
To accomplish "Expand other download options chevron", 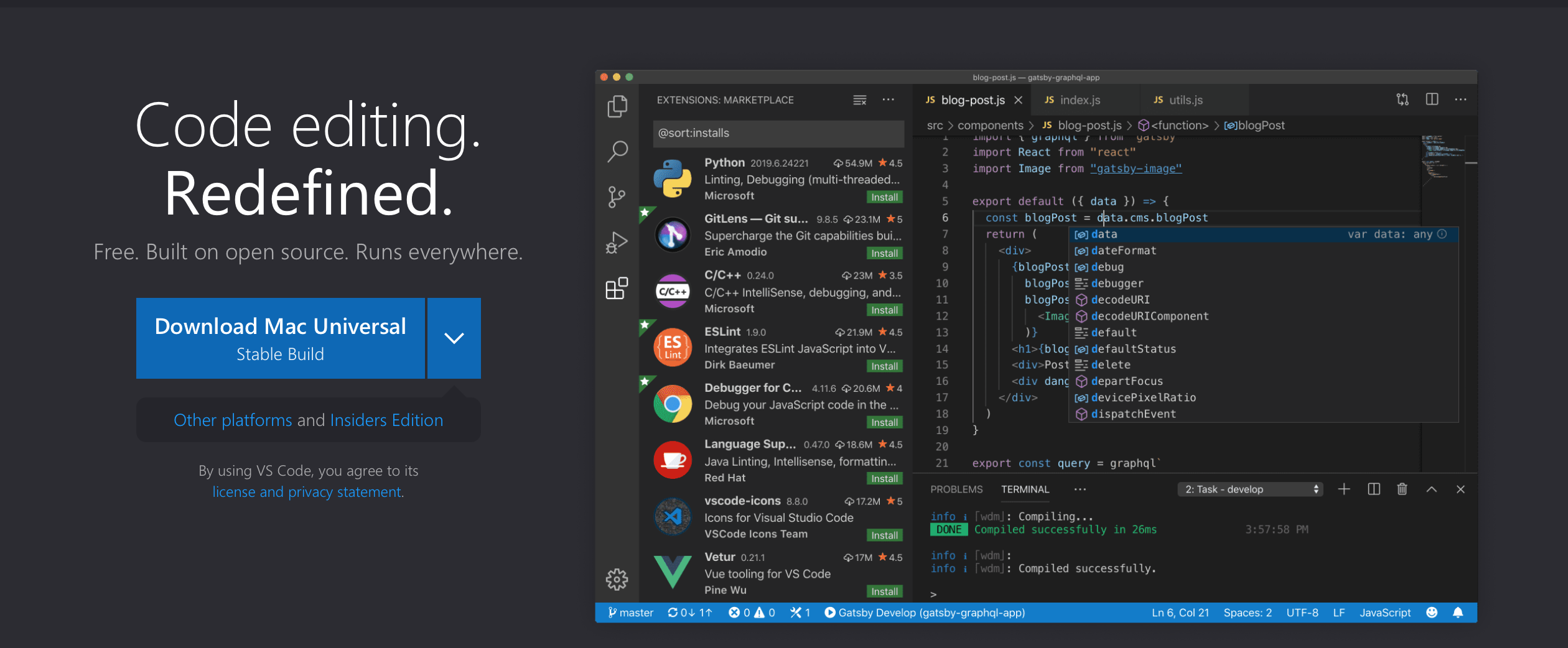I will (x=454, y=338).
